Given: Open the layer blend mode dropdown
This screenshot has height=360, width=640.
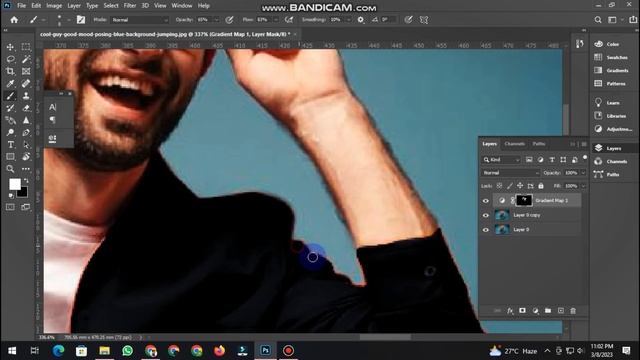Looking at the screenshot, I should pyautogui.click(x=511, y=173).
